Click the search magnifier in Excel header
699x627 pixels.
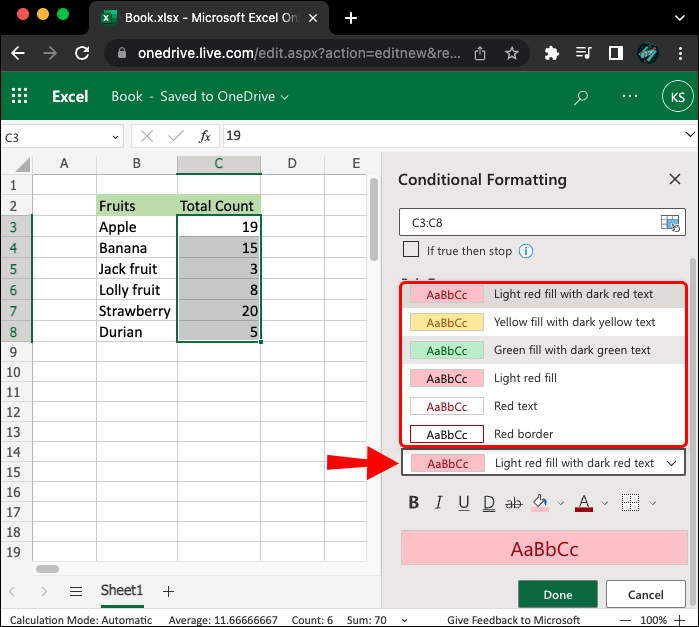581,97
